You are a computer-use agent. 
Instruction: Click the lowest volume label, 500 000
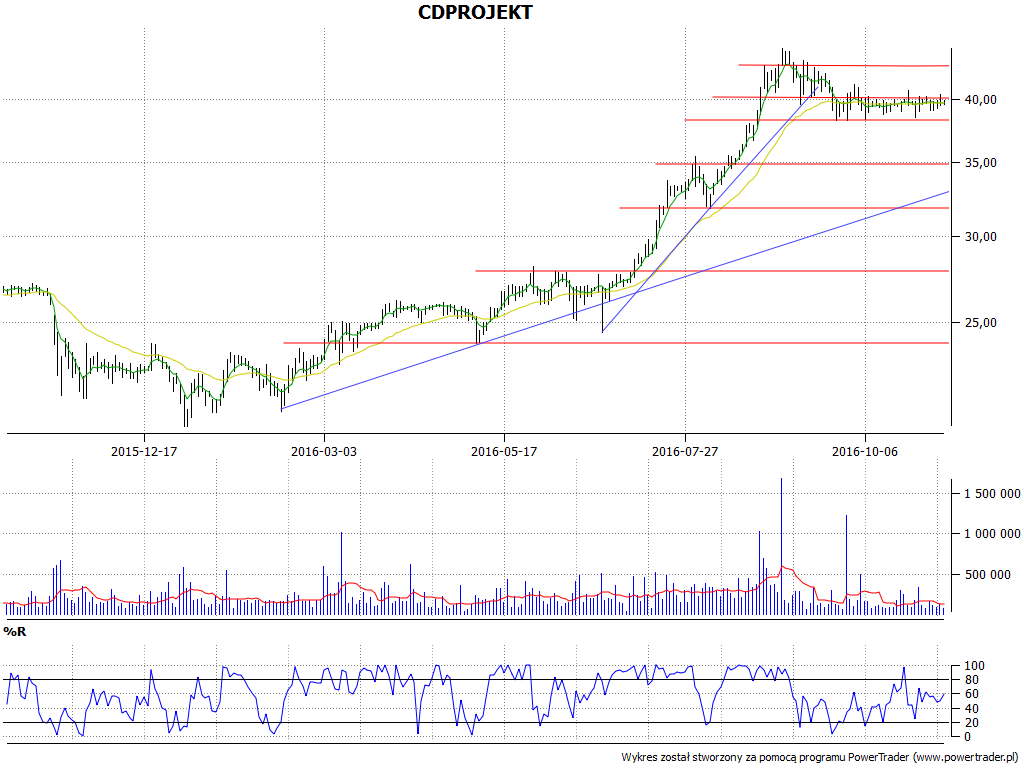(x=987, y=575)
